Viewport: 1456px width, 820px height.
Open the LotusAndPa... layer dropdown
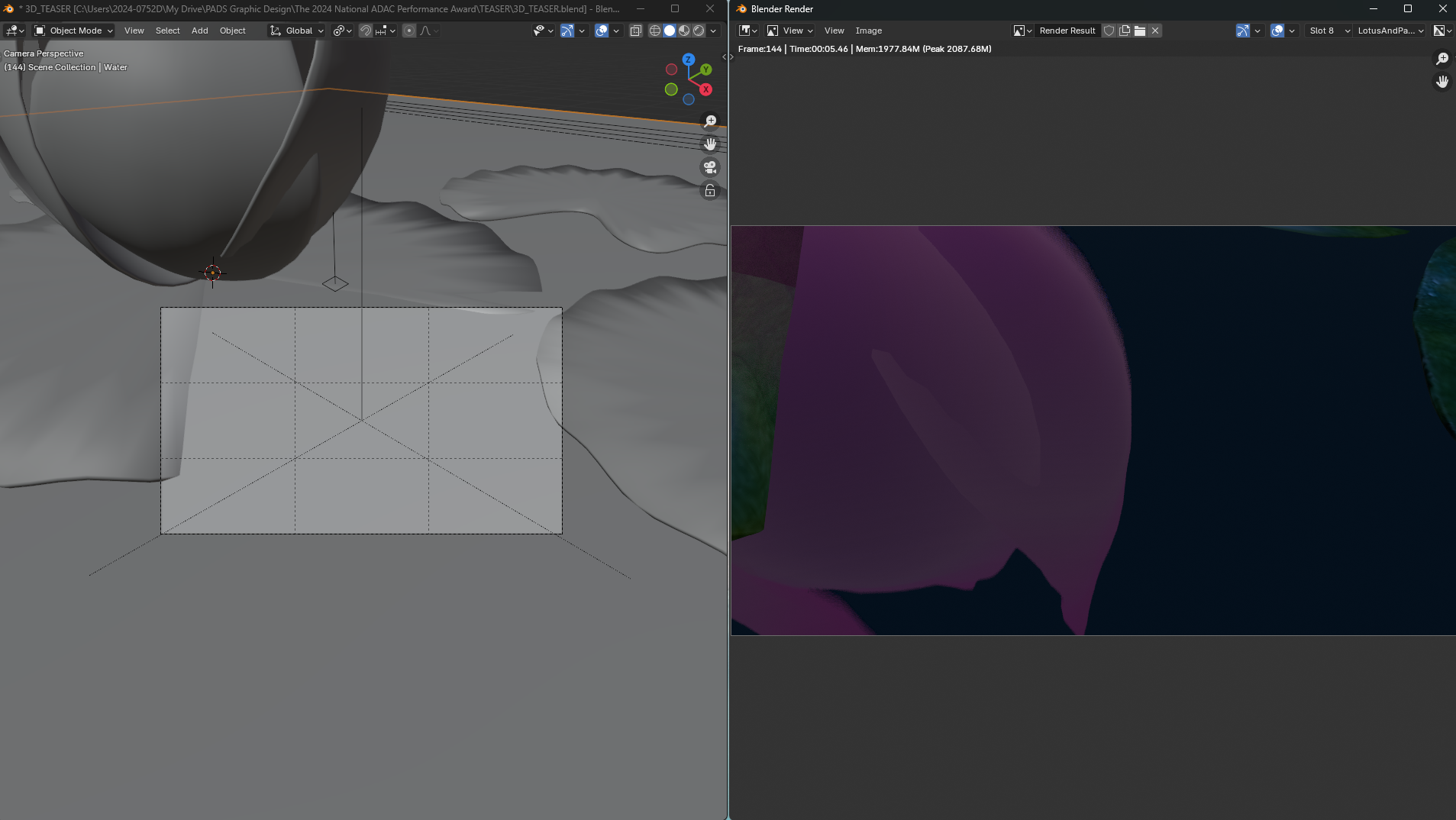point(1390,31)
